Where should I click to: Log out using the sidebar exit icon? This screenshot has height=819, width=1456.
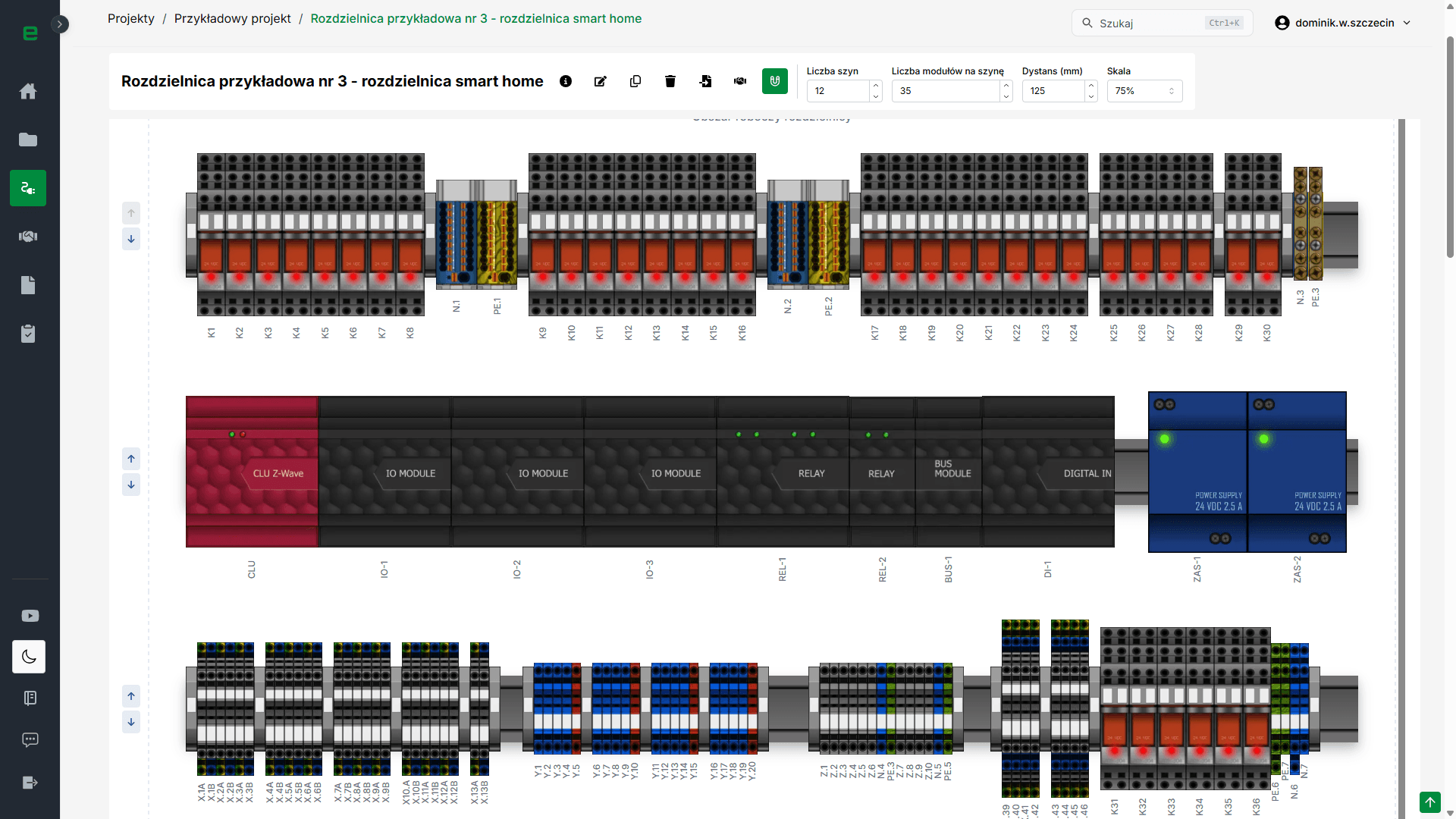[30, 783]
